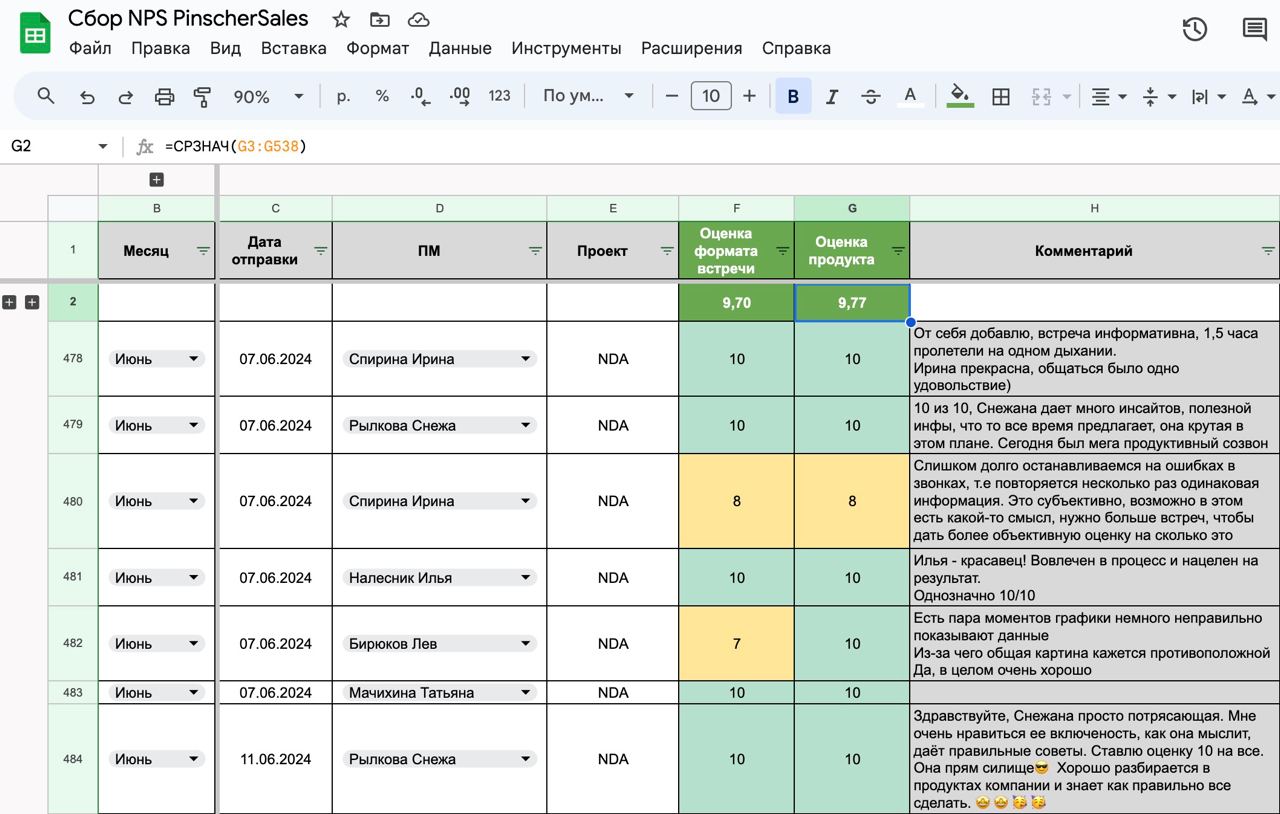
Task: Open the Расширения menu
Action: (x=691, y=48)
